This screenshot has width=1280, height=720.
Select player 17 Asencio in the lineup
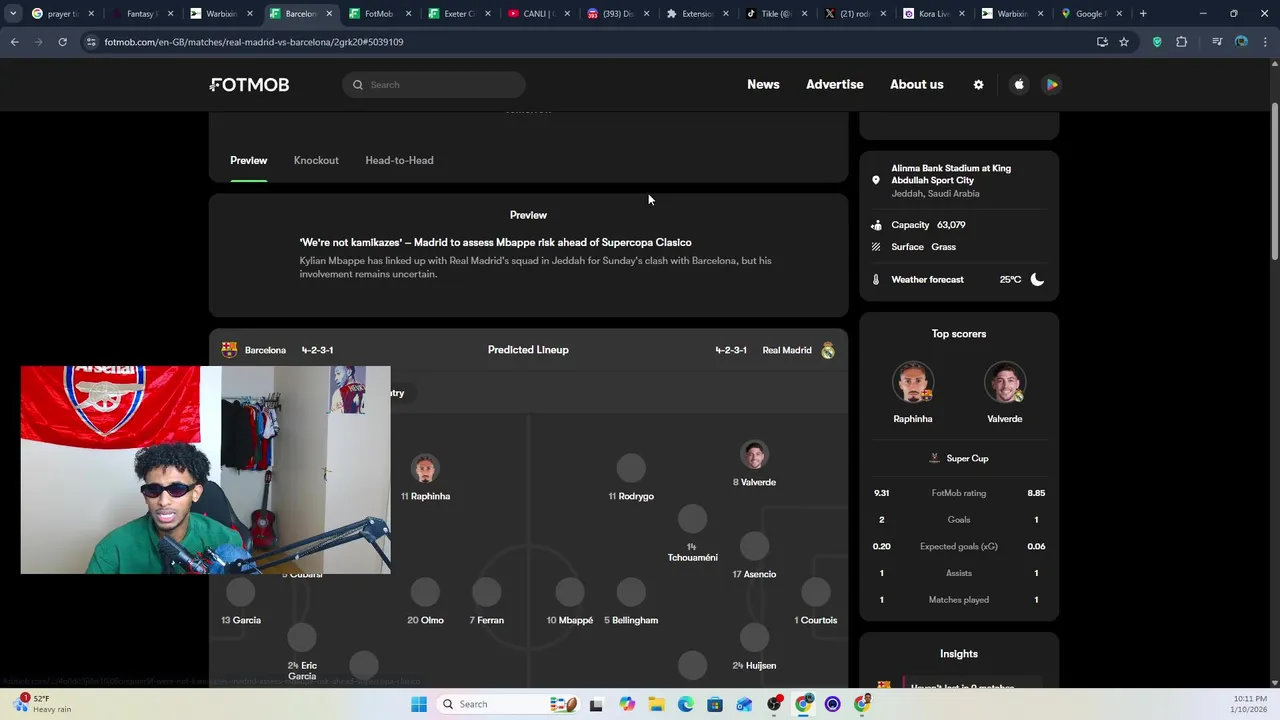754,556
